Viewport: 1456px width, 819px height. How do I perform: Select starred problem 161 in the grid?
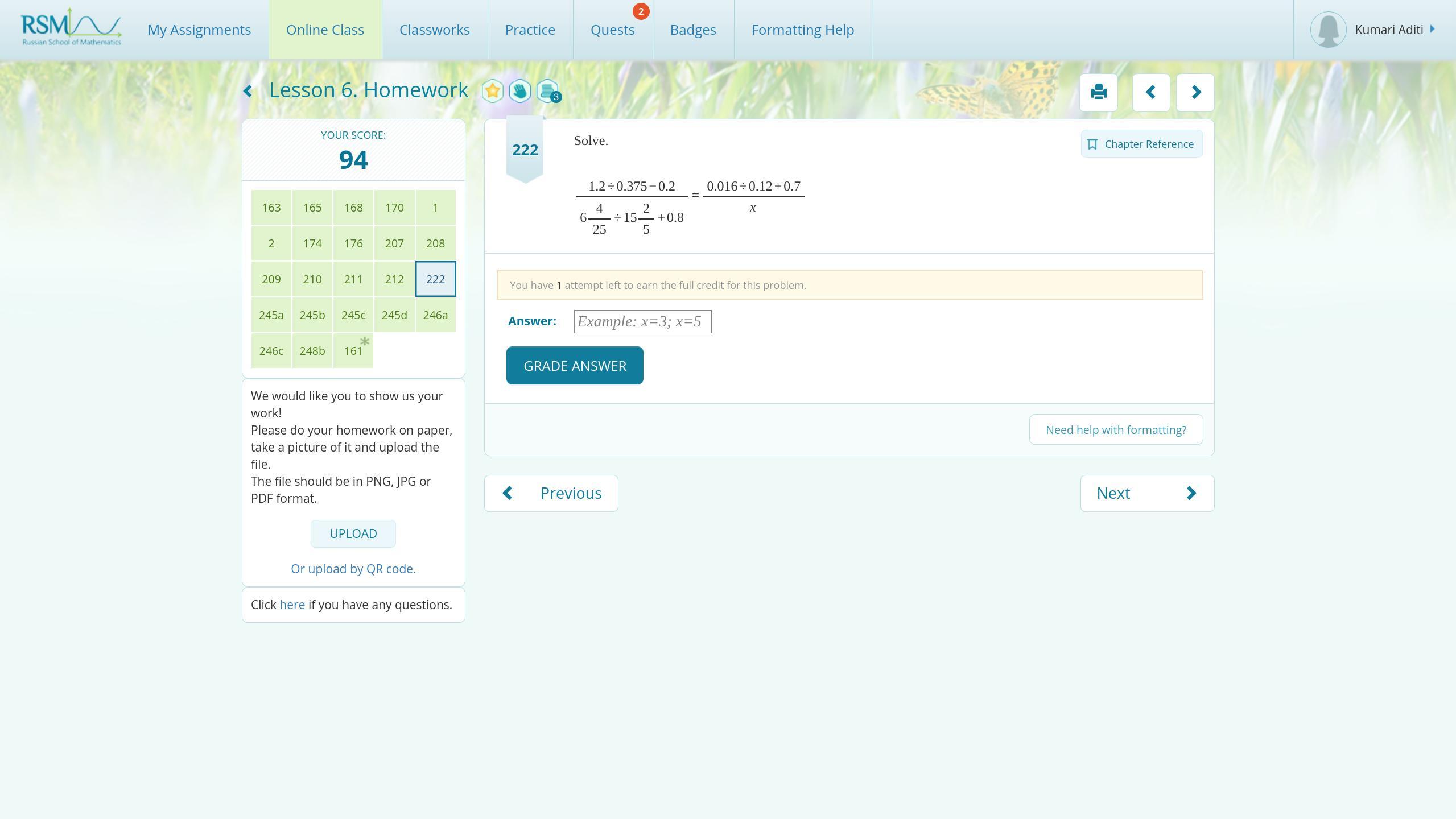353,351
